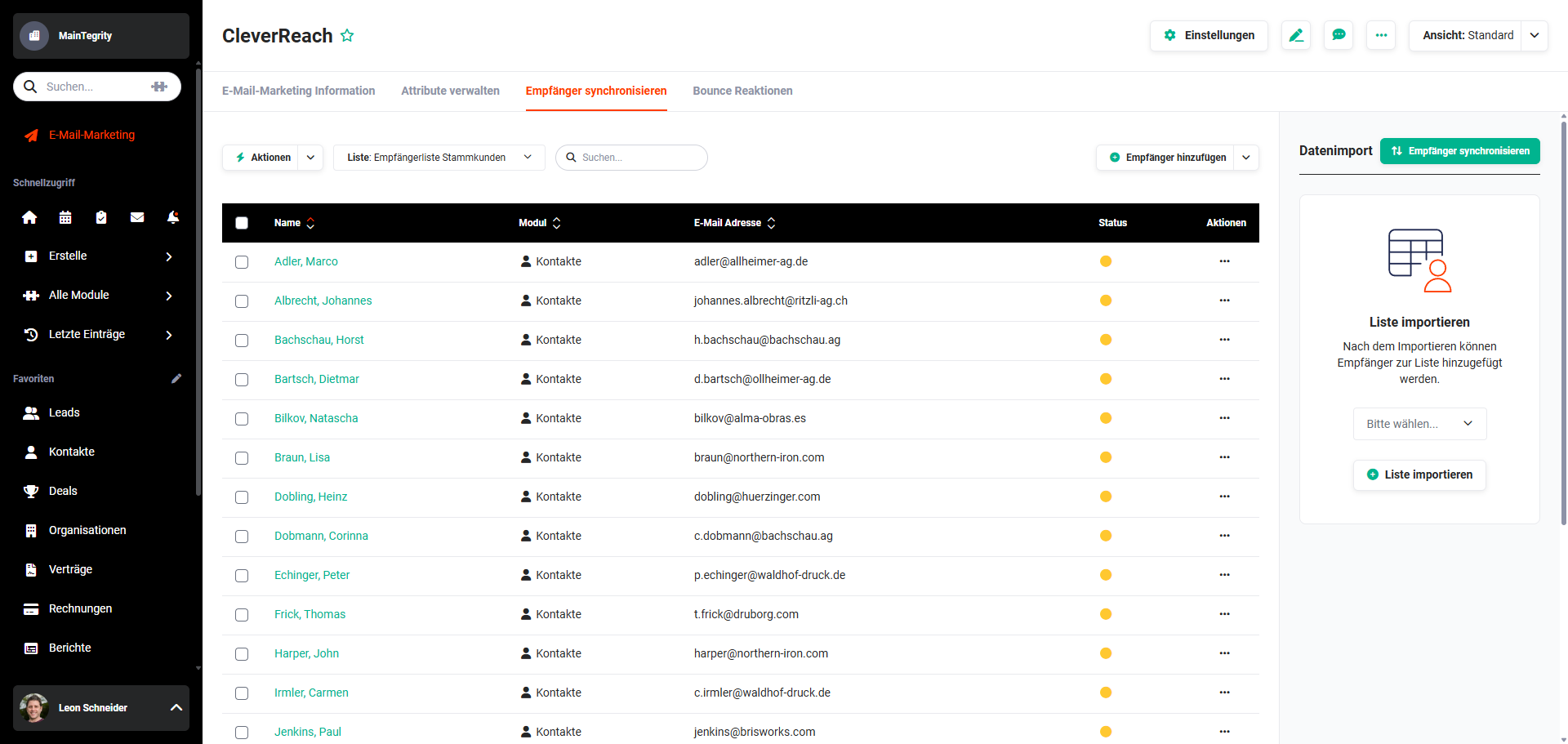The image size is (1568, 744).
Task: Click the green pencil edit icon
Action: [1296, 35]
